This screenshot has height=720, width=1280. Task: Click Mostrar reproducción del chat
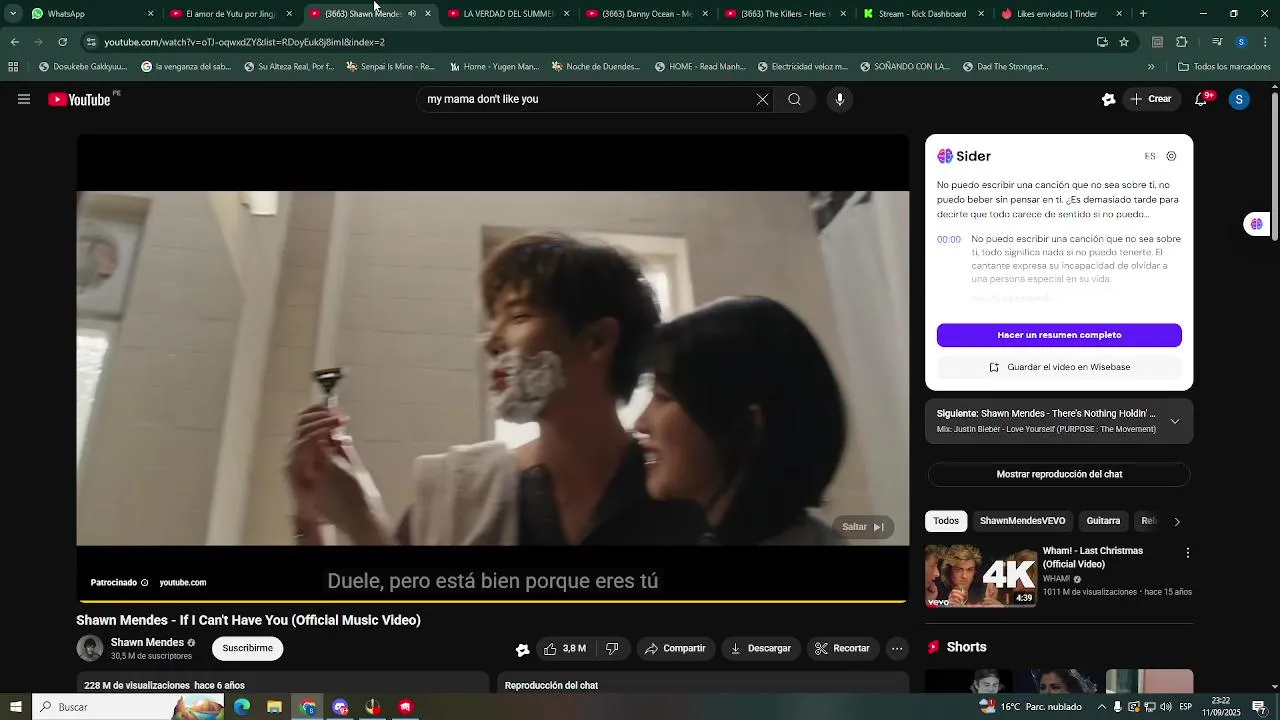[1059, 474]
